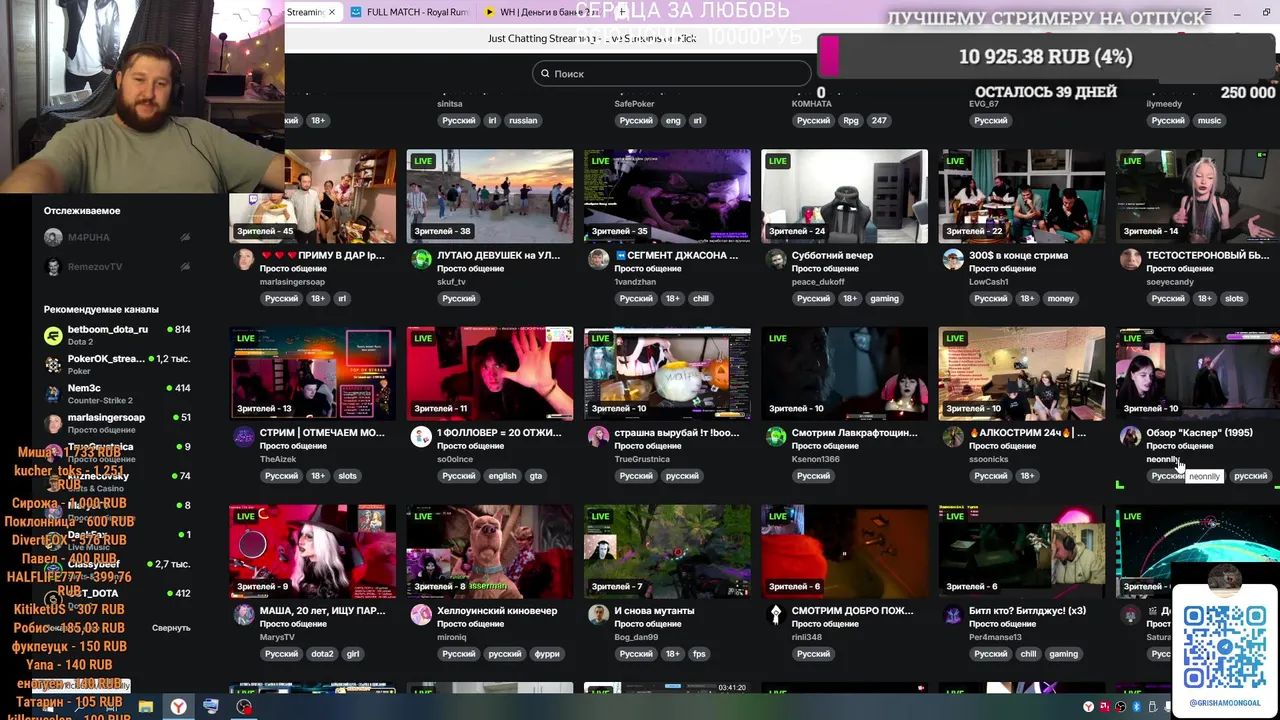Viewport: 1280px width, 720px height.
Task: Open neonnily channel name link
Action: 1163,459
